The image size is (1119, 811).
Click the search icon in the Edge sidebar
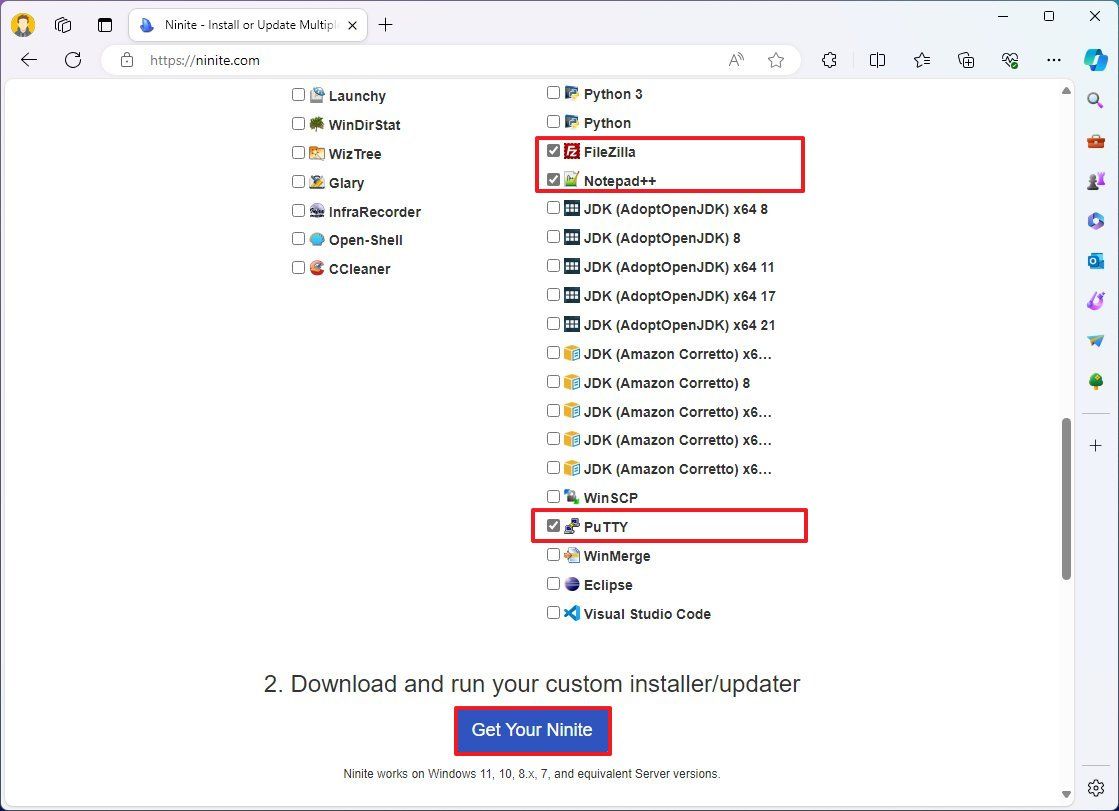coord(1095,100)
